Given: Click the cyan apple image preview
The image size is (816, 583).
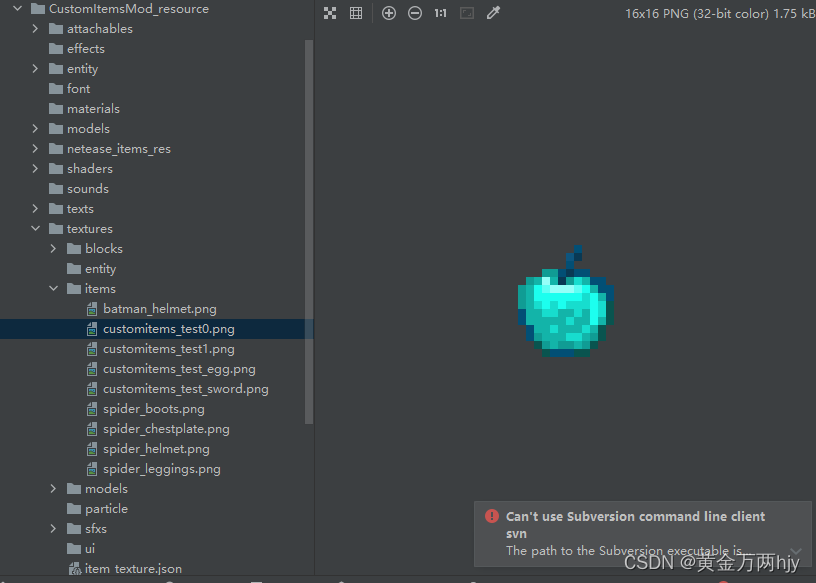Looking at the screenshot, I should point(566,301).
